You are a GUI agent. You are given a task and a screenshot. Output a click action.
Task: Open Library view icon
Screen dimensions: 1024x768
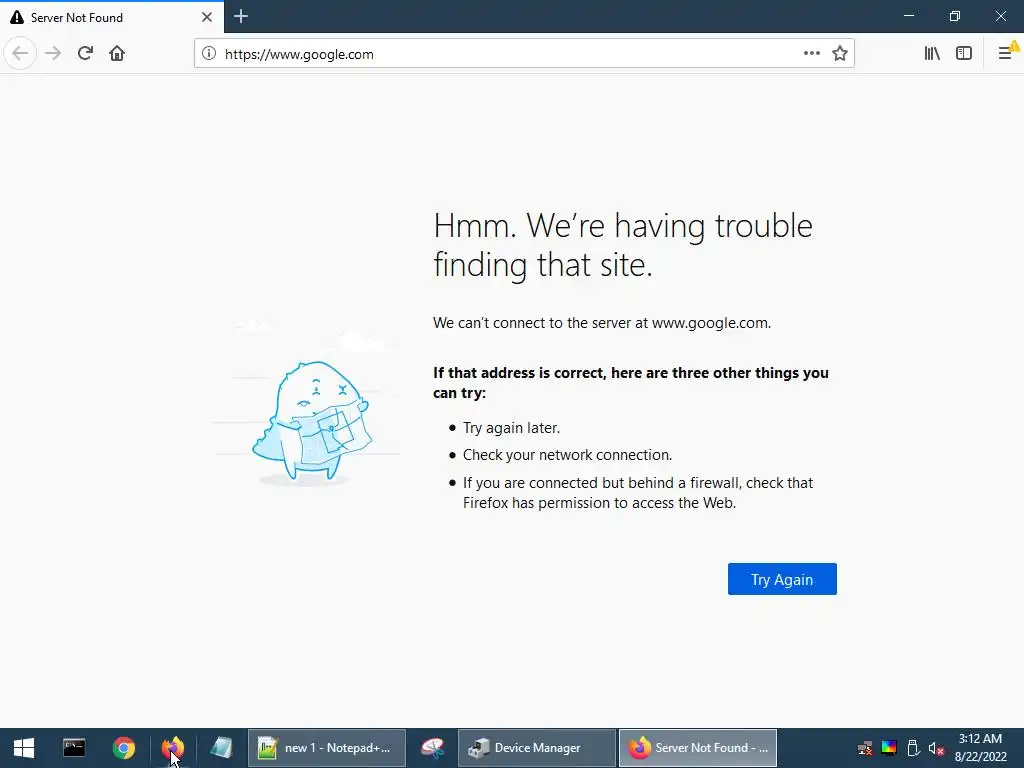[932, 54]
